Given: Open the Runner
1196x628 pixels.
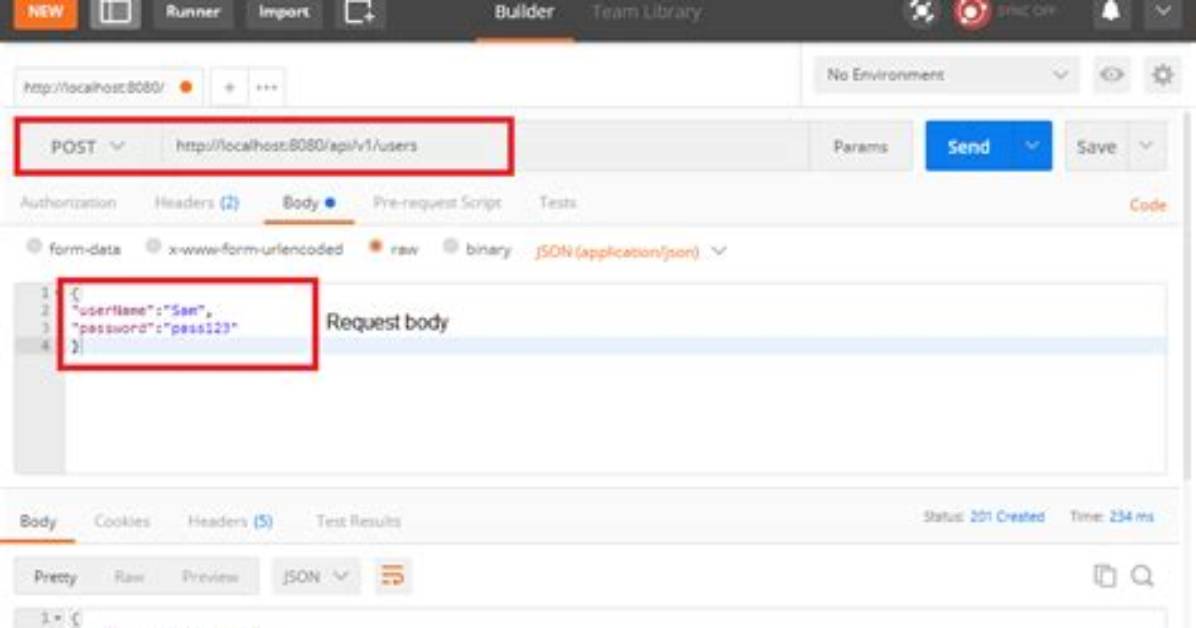Looking at the screenshot, I should tap(192, 12).
